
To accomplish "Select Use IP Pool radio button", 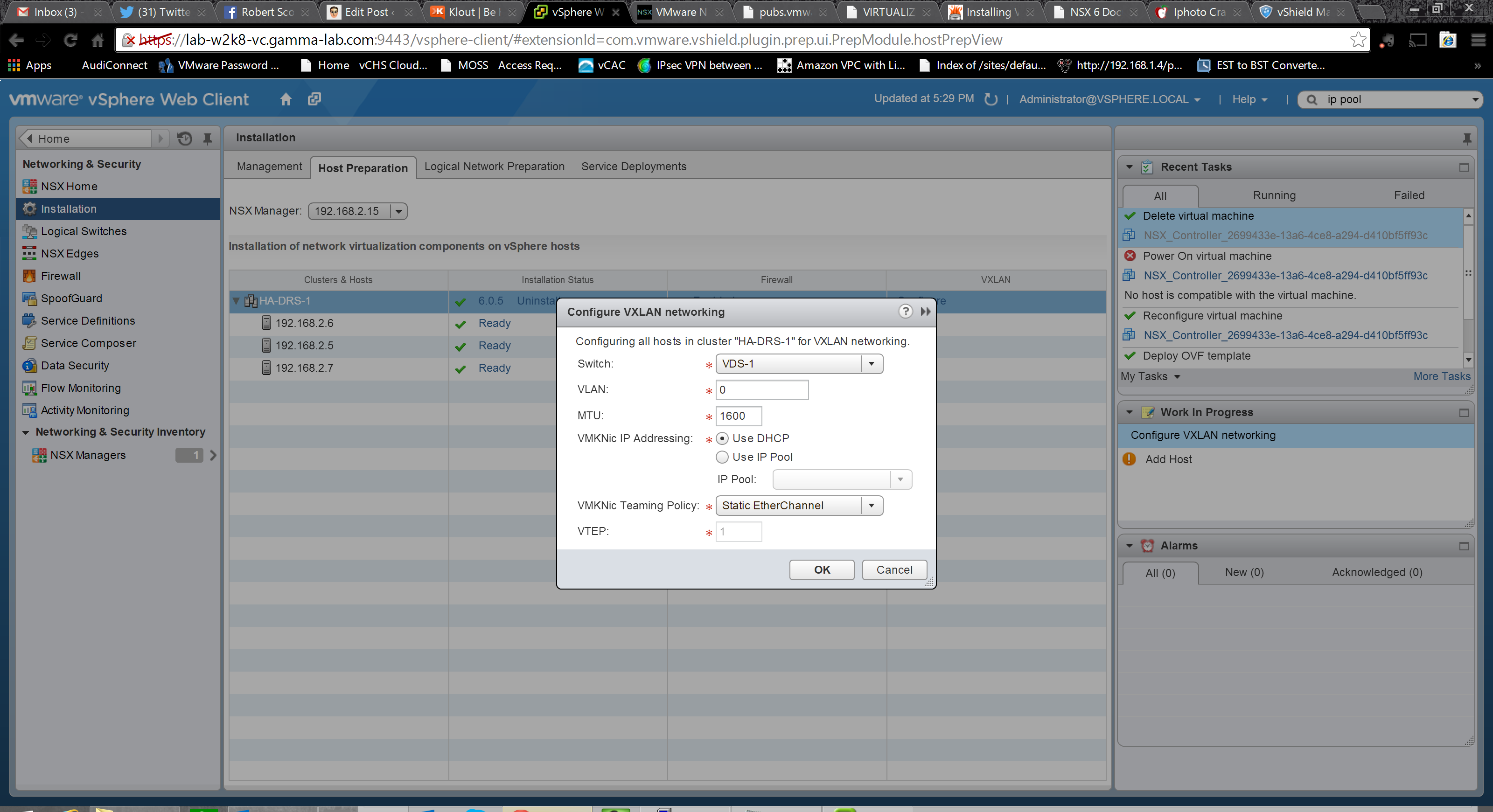I will point(722,457).
